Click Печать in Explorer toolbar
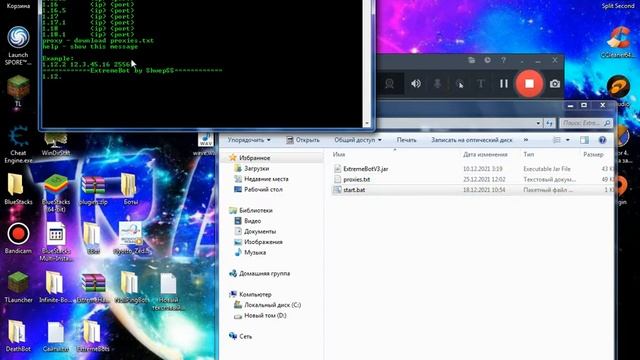The width and height of the screenshot is (640, 360). (407, 140)
